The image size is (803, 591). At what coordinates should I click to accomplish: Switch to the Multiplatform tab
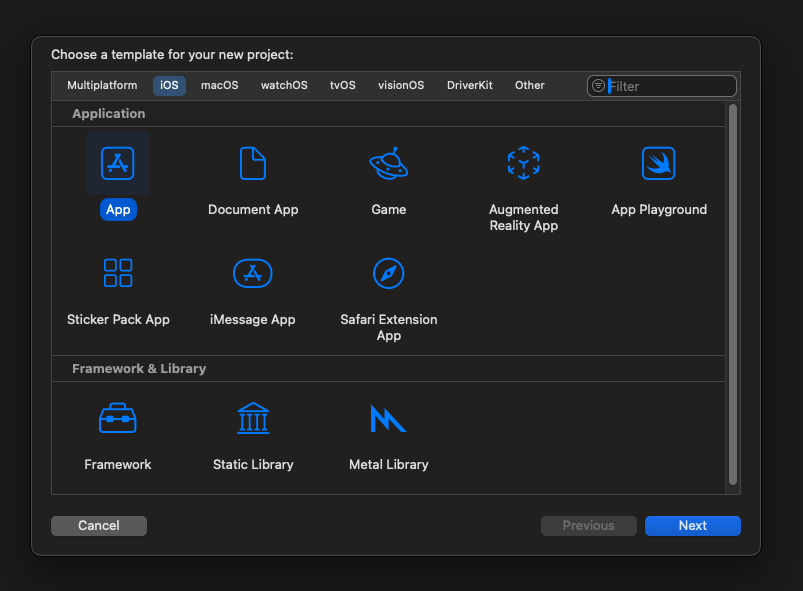pyautogui.click(x=102, y=86)
